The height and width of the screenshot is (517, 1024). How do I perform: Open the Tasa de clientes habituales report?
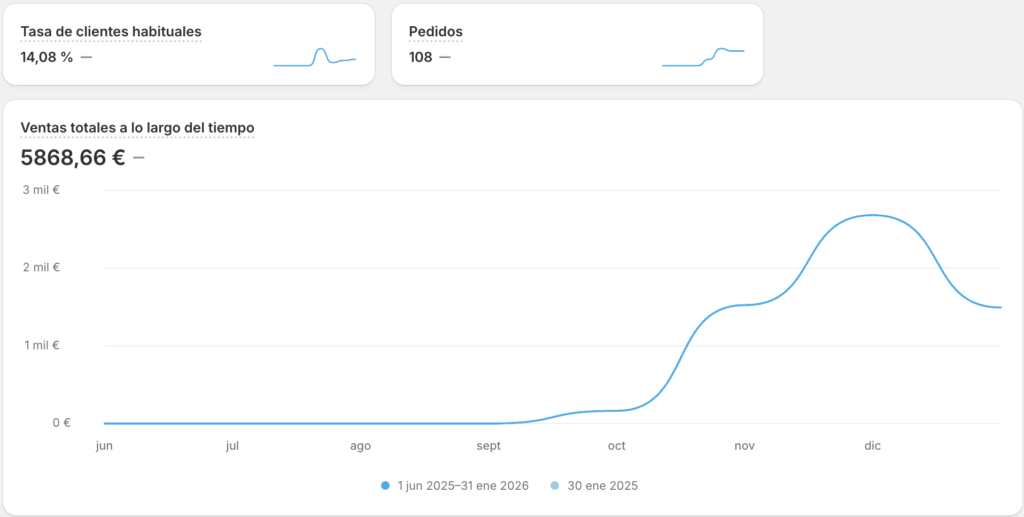click(111, 32)
